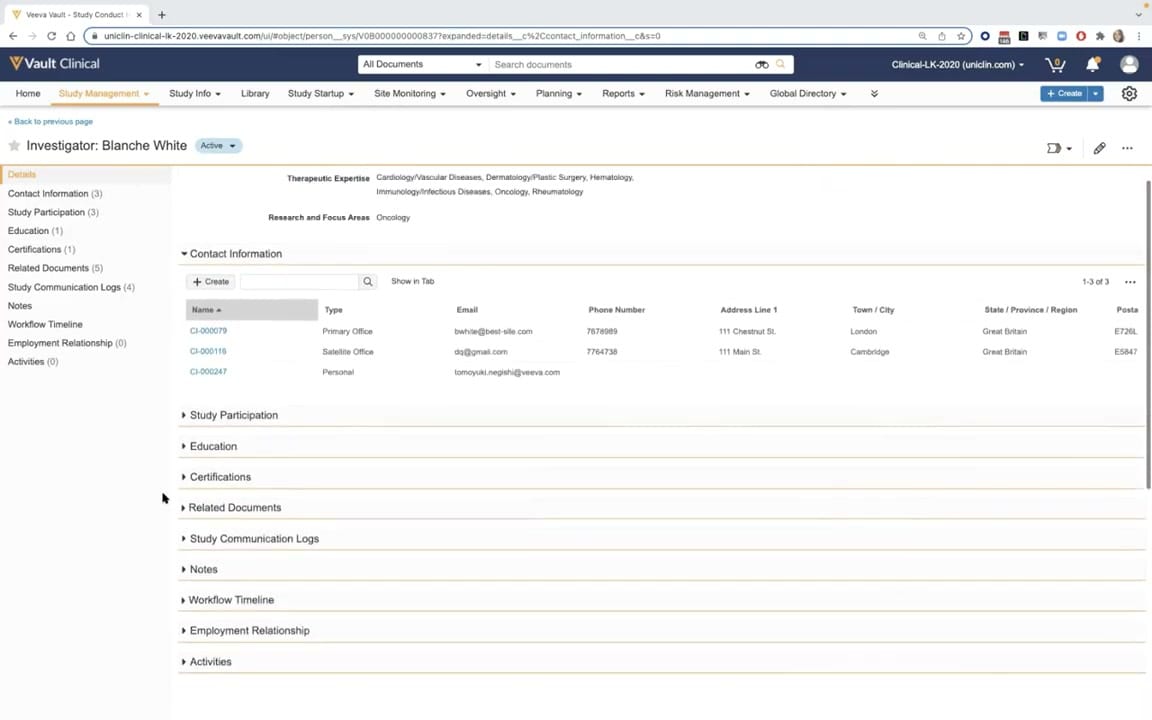Bookmark this page with star icon
The image size is (1152, 720).
pyautogui.click(x=961, y=35)
